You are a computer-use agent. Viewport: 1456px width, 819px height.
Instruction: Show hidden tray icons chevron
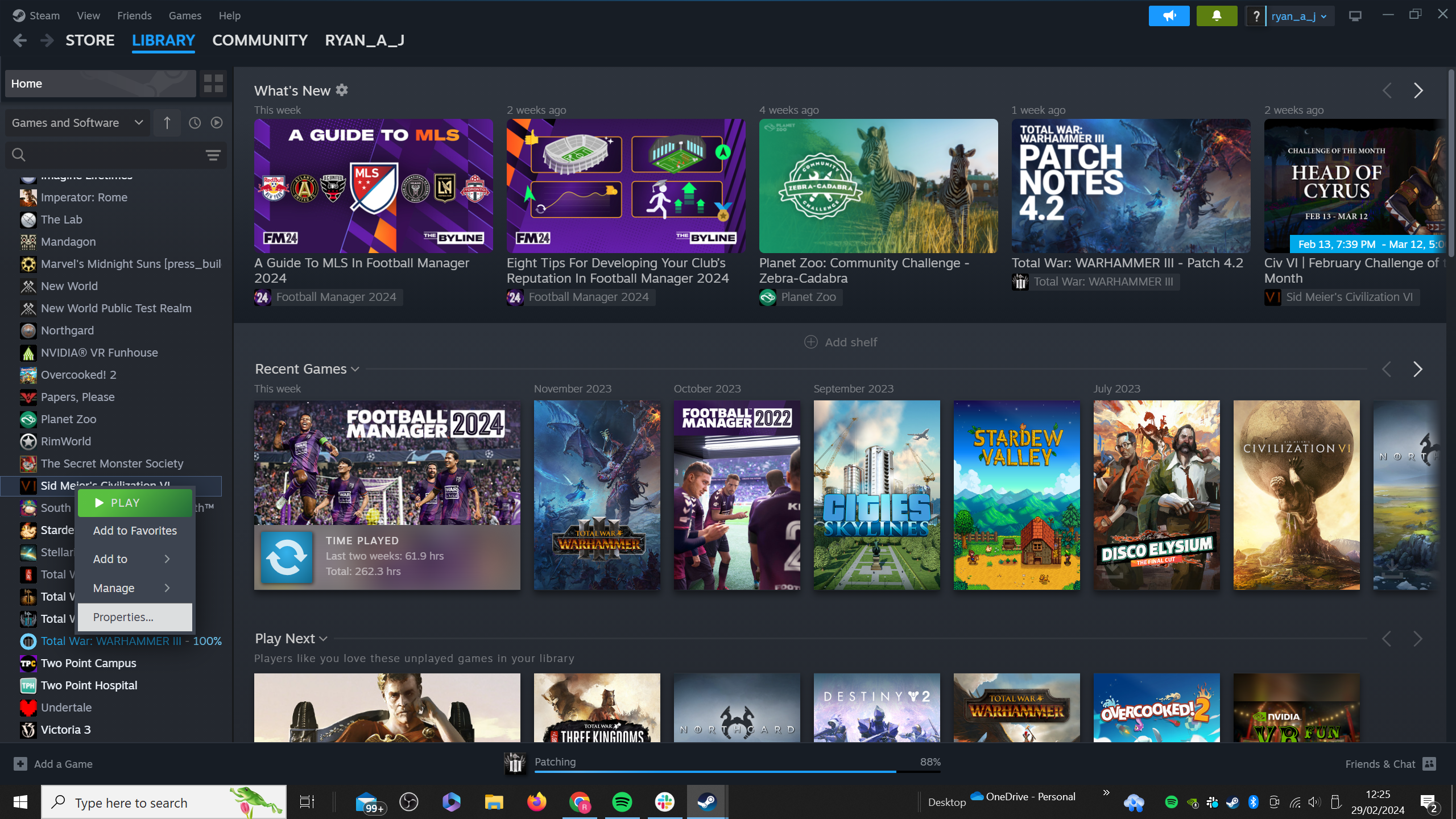[1106, 793]
